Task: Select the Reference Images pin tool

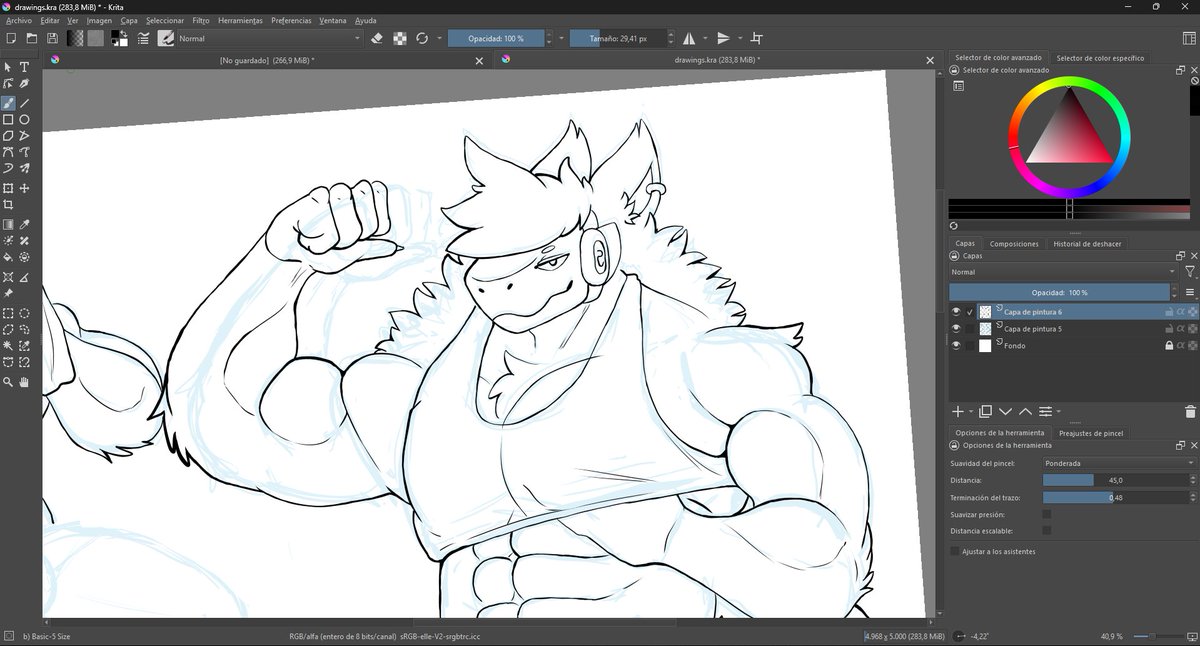Action: pyautogui.click(x=8, y=294)
